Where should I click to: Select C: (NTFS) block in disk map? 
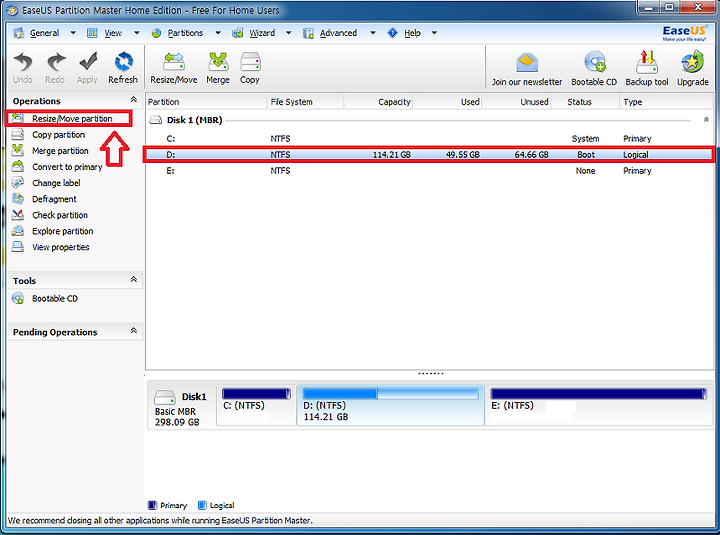[256, 405]
